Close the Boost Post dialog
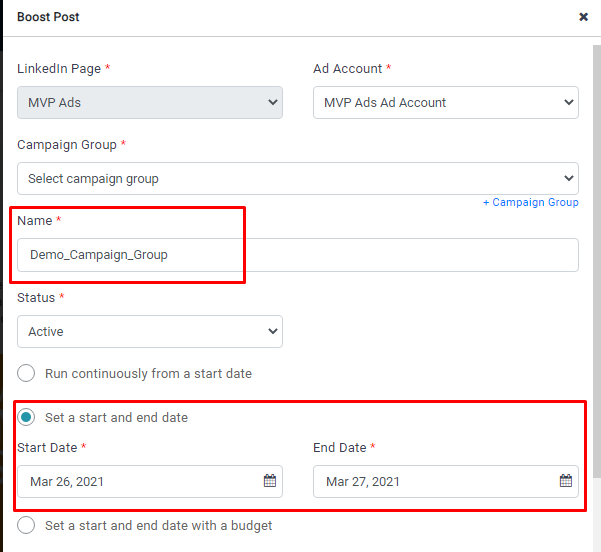The width and height of the screenshot is (601, 552). pyautogui.click(x=583, y=17)
